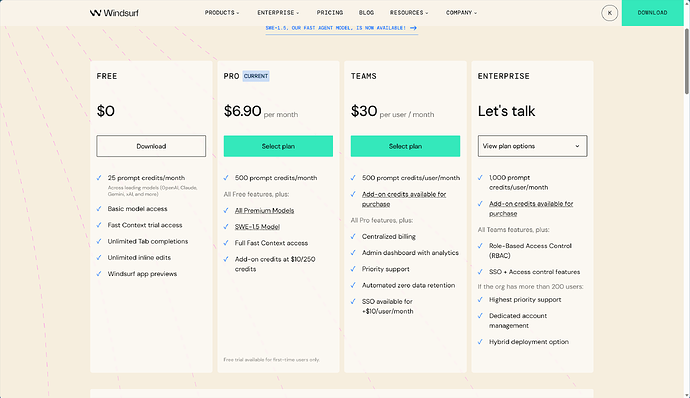Click 'Hybrid deployment option' feature
The image size is (690, 398).
point(529,342)
